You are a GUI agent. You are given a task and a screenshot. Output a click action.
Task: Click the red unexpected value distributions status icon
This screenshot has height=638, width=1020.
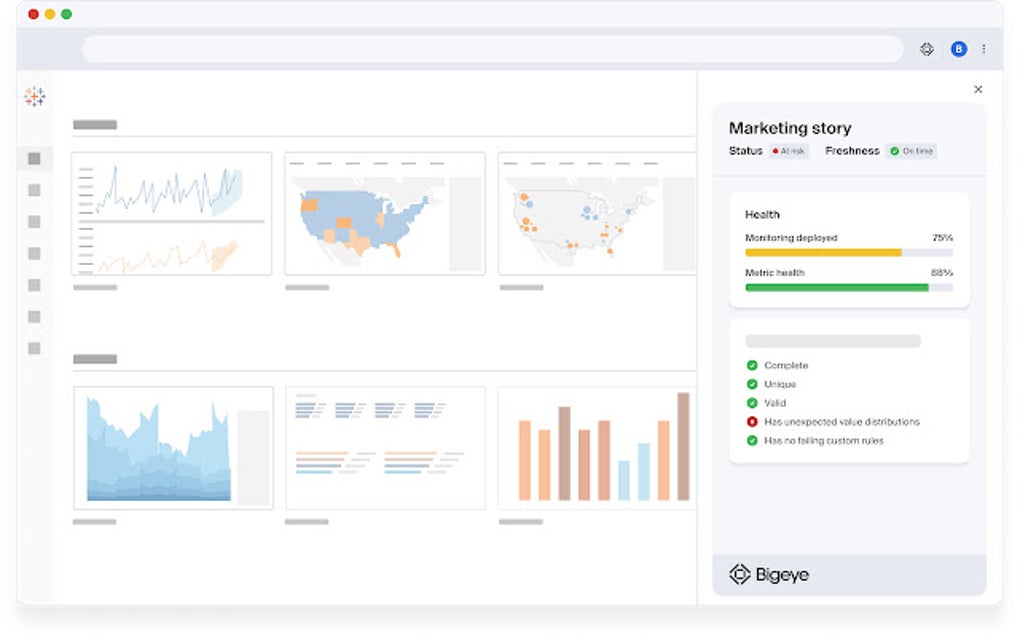752,421
